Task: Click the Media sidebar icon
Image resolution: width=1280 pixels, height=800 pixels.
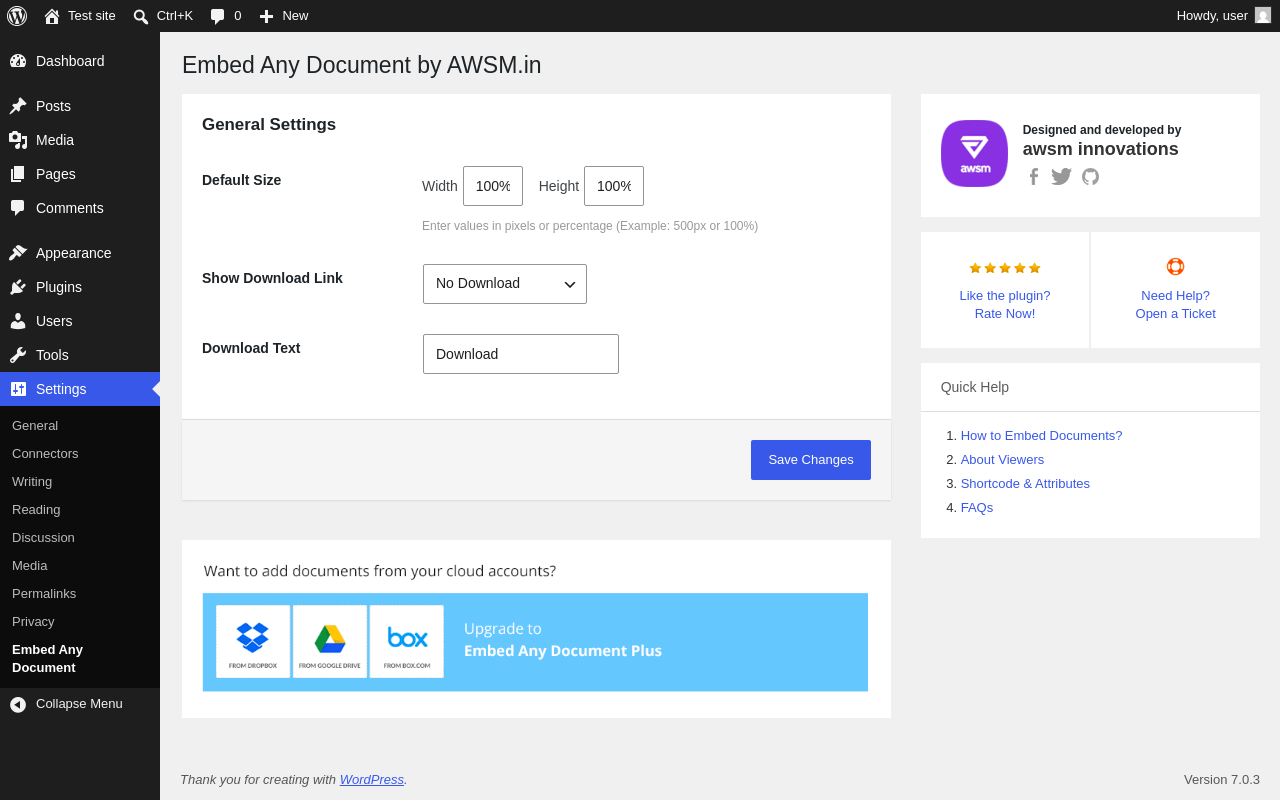Action: point(18,140)
